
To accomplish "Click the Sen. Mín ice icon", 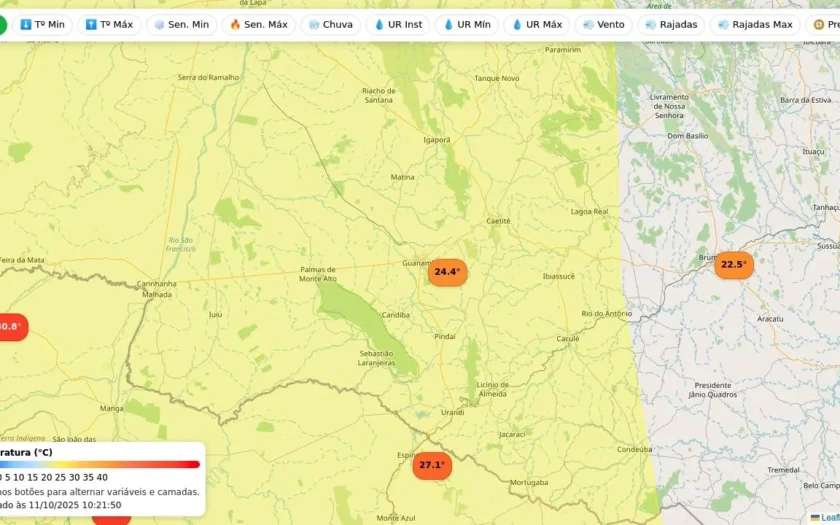I will point(159,25).
